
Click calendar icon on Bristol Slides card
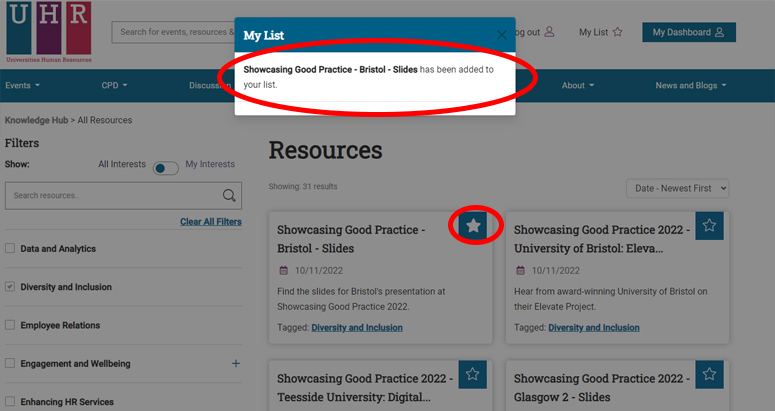(283, 270)
